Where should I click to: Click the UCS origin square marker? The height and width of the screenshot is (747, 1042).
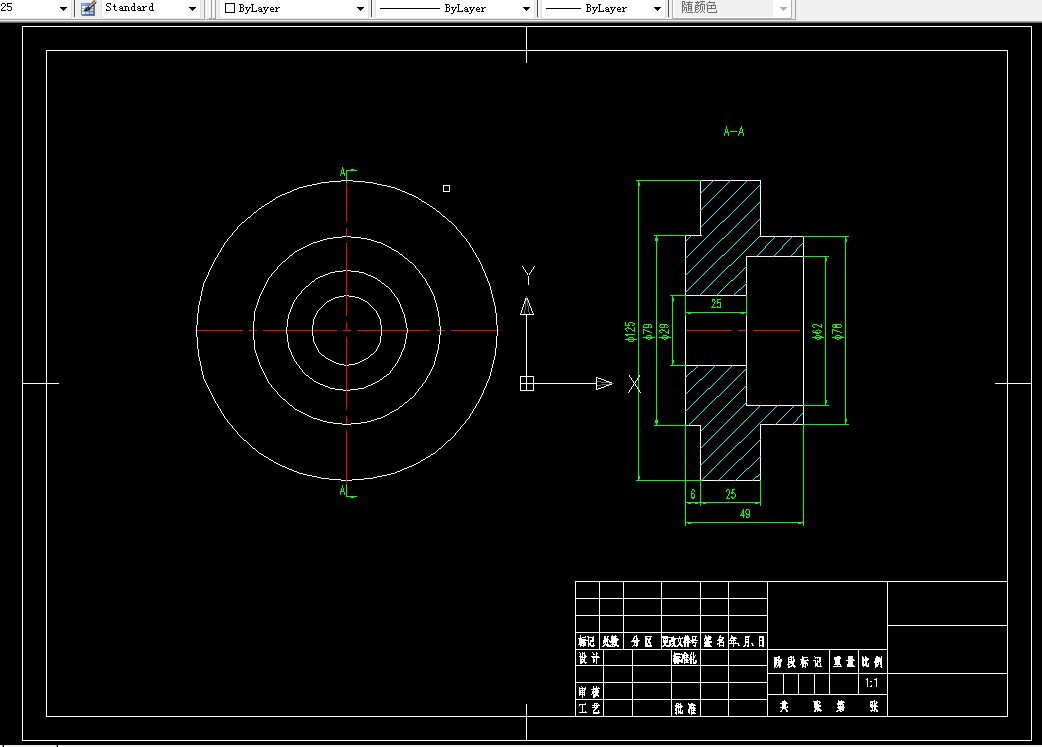coord(526,383)
